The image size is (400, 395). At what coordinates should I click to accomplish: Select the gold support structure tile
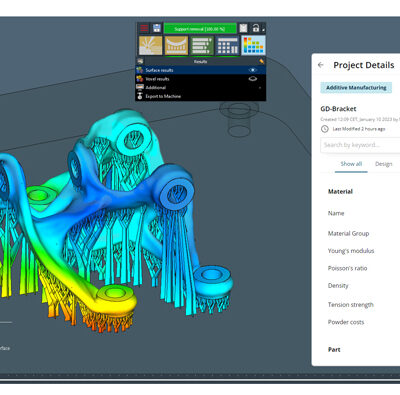(x=176, y=45)
